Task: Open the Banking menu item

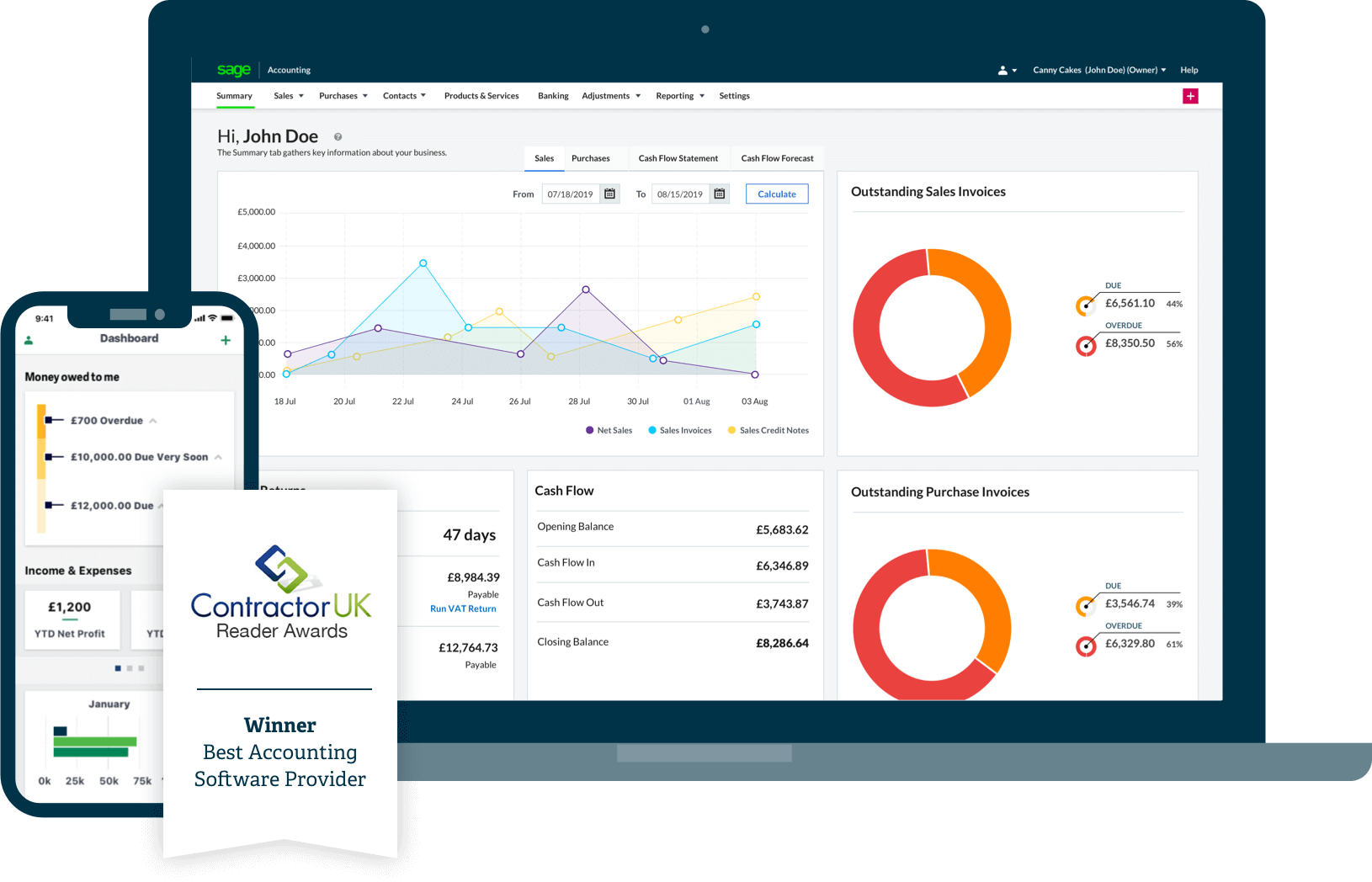Action: [x=553, y=96]
